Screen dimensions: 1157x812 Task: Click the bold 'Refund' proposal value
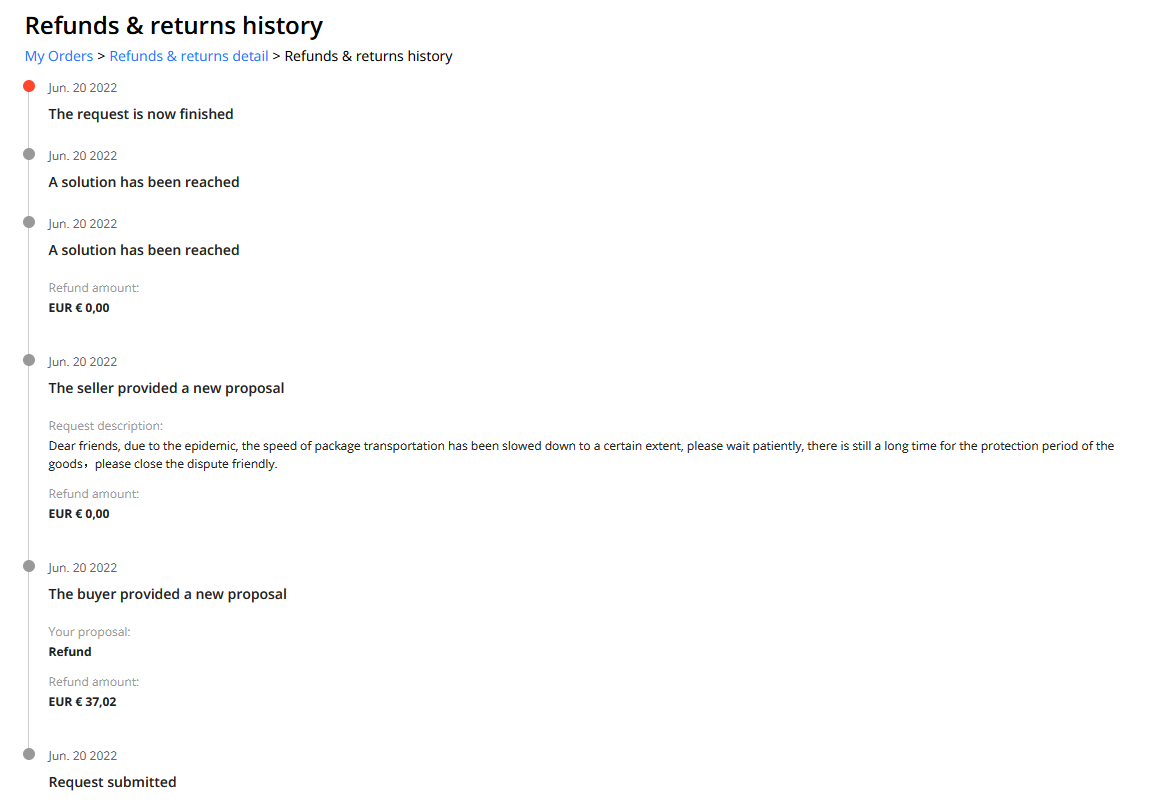tap(70, 652)
